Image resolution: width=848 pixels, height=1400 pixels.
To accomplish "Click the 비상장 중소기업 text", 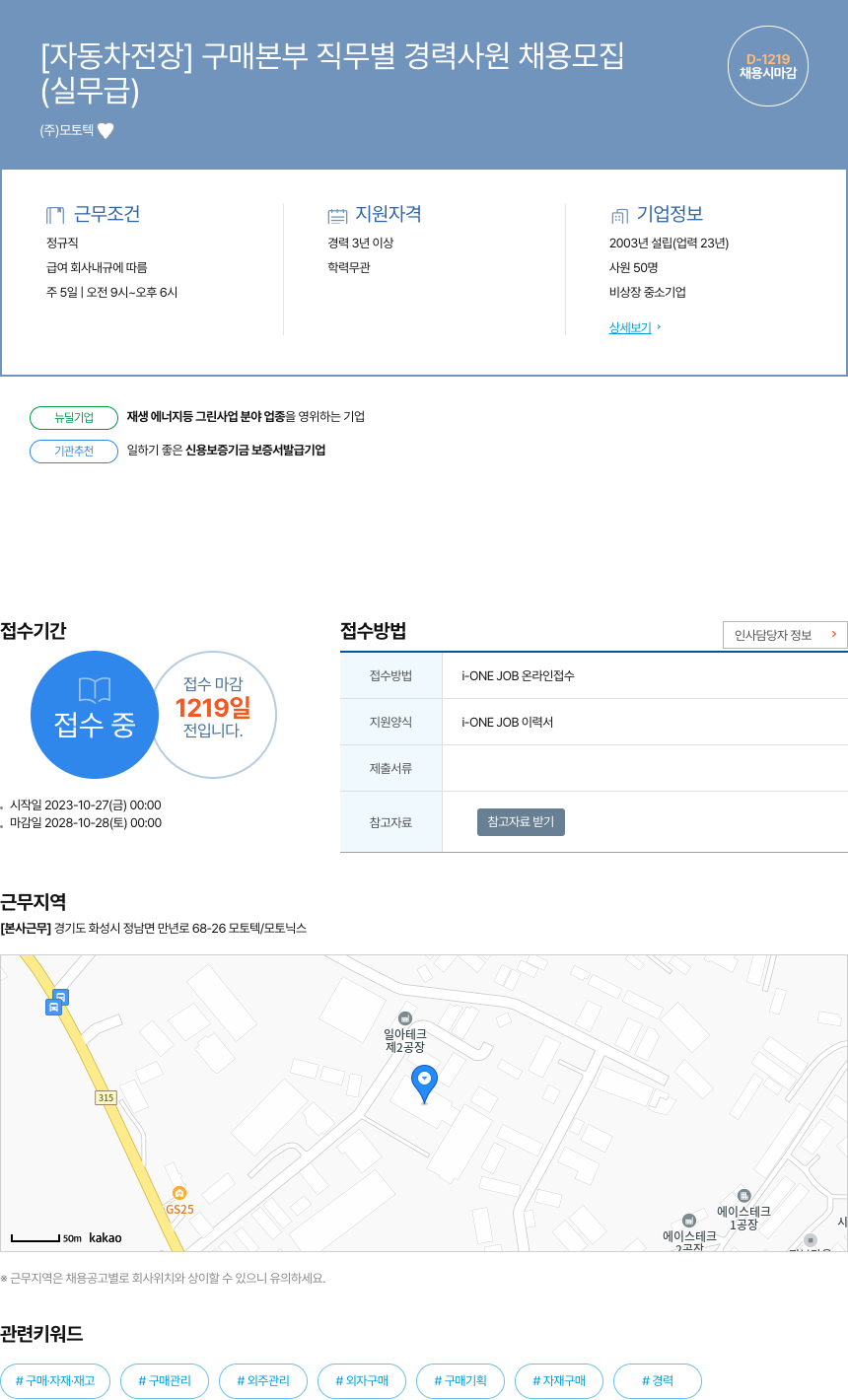I will (x=648, y=293).
